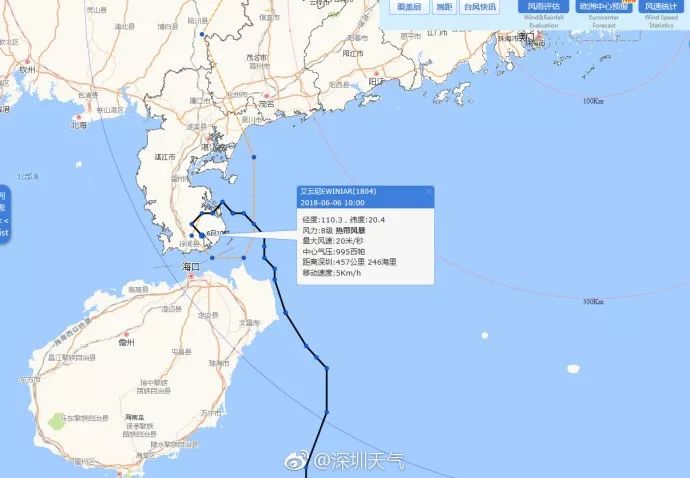Select forecast point at the northern end of the dashed path
The image size is (690, 478).
click(x=202, y=34)
